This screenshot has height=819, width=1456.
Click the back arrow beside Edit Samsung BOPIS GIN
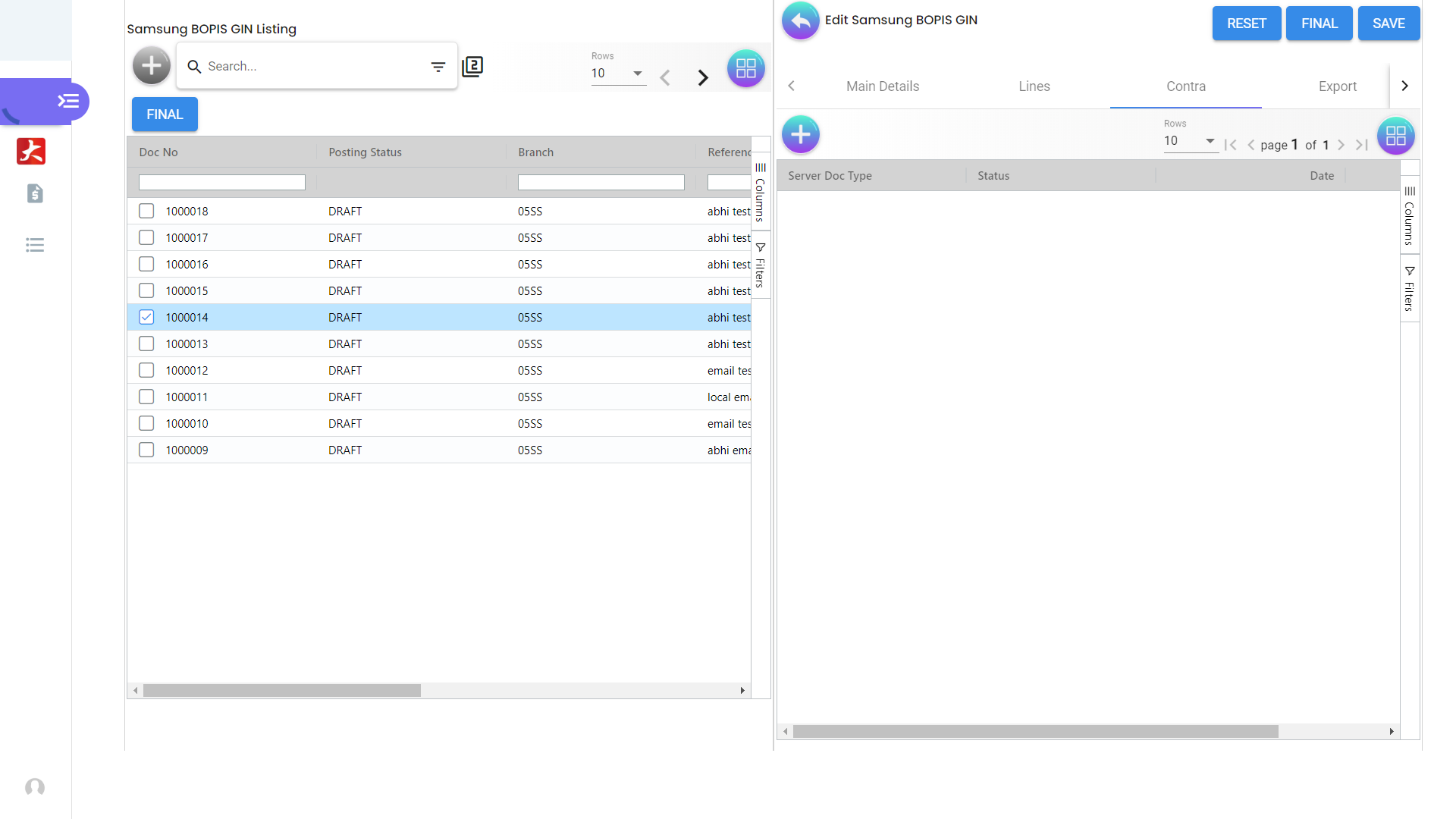coord(800,20)
